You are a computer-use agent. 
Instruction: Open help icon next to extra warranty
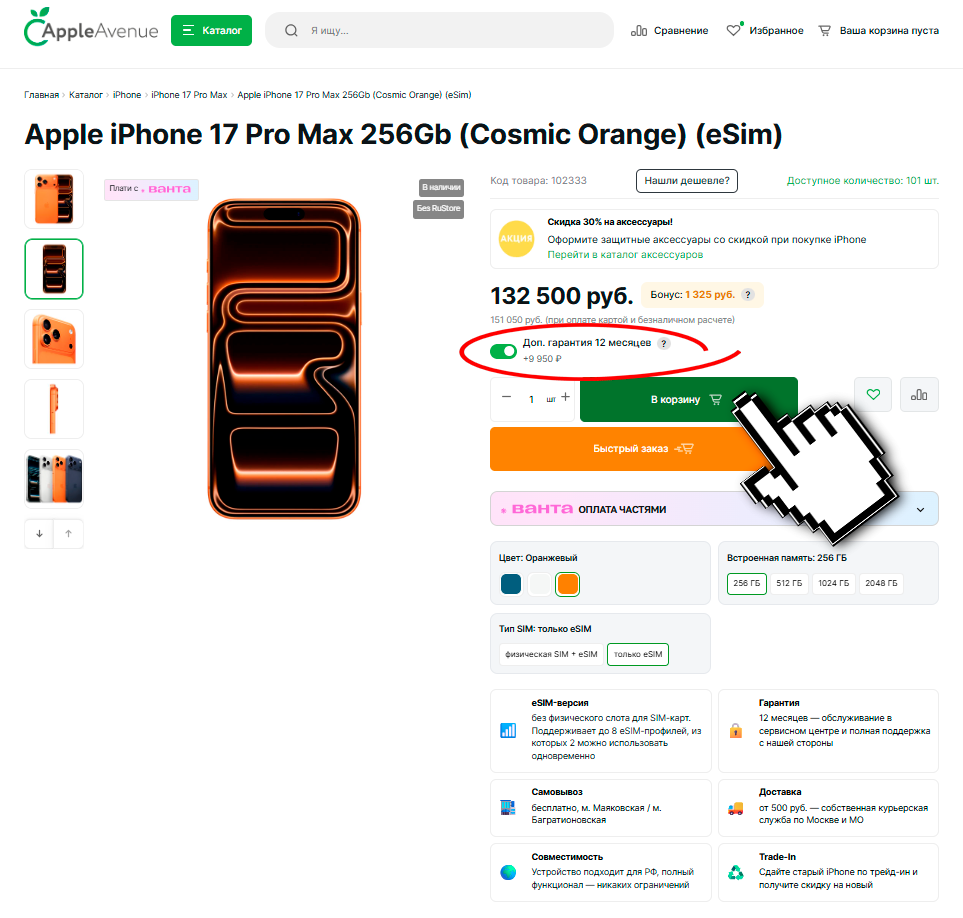pyautogui.click(x=663, y=343)
